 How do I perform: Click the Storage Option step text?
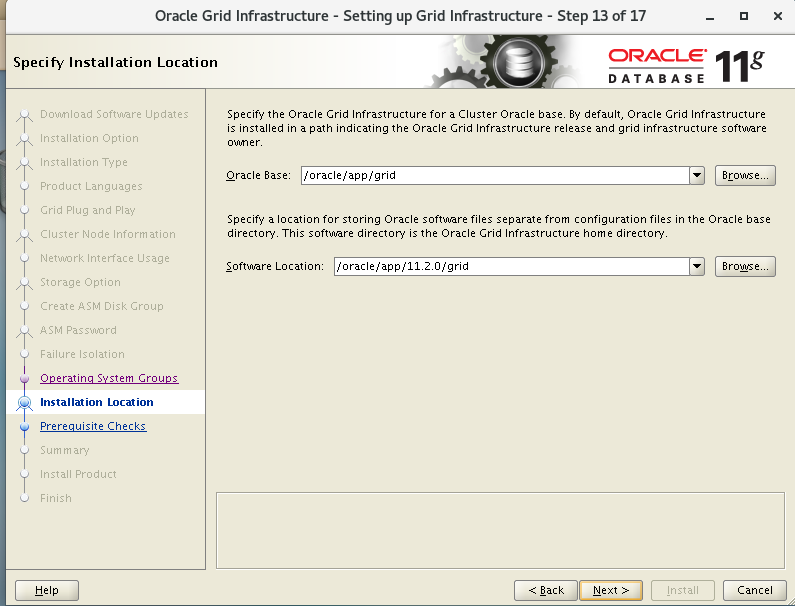pyautogui.click(x=80, y=282)
